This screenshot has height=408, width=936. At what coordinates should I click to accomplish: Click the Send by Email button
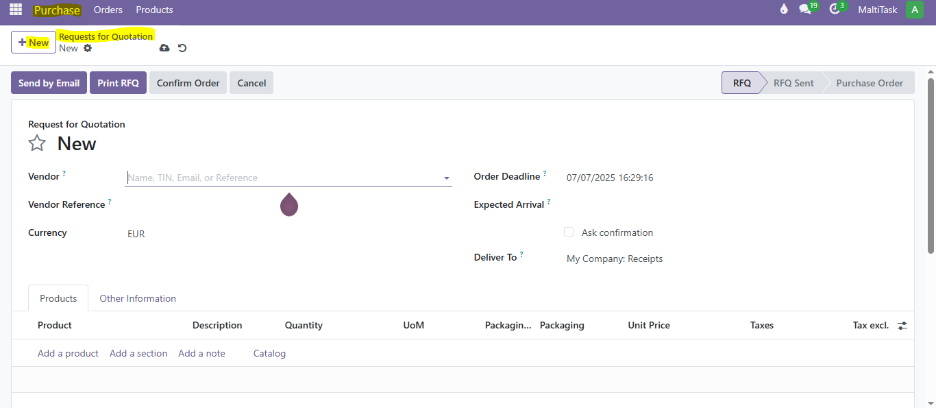[x=48, y=83]
